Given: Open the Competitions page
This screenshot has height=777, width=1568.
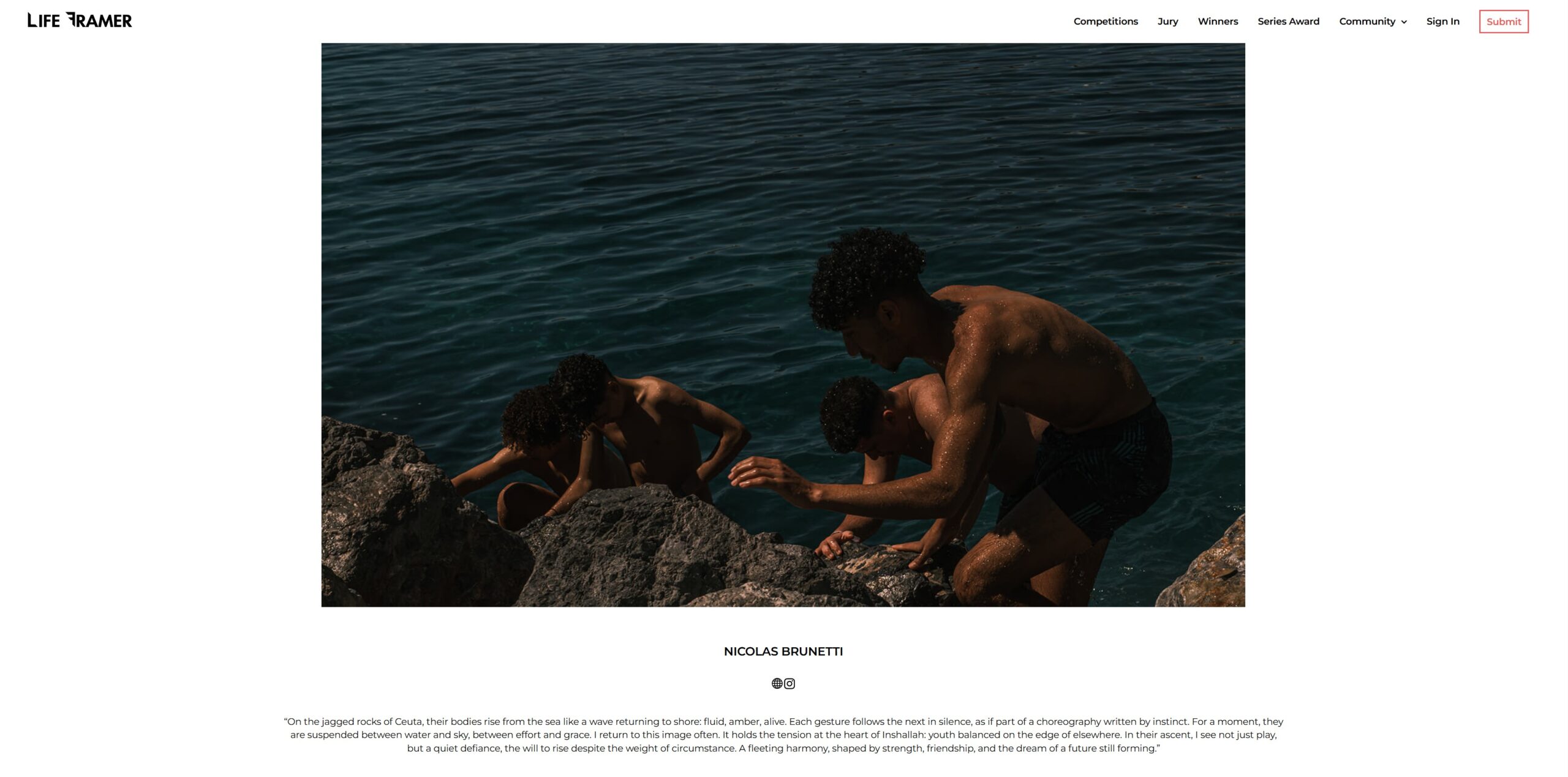Looking at the screenshot, I should [1106, 21].
